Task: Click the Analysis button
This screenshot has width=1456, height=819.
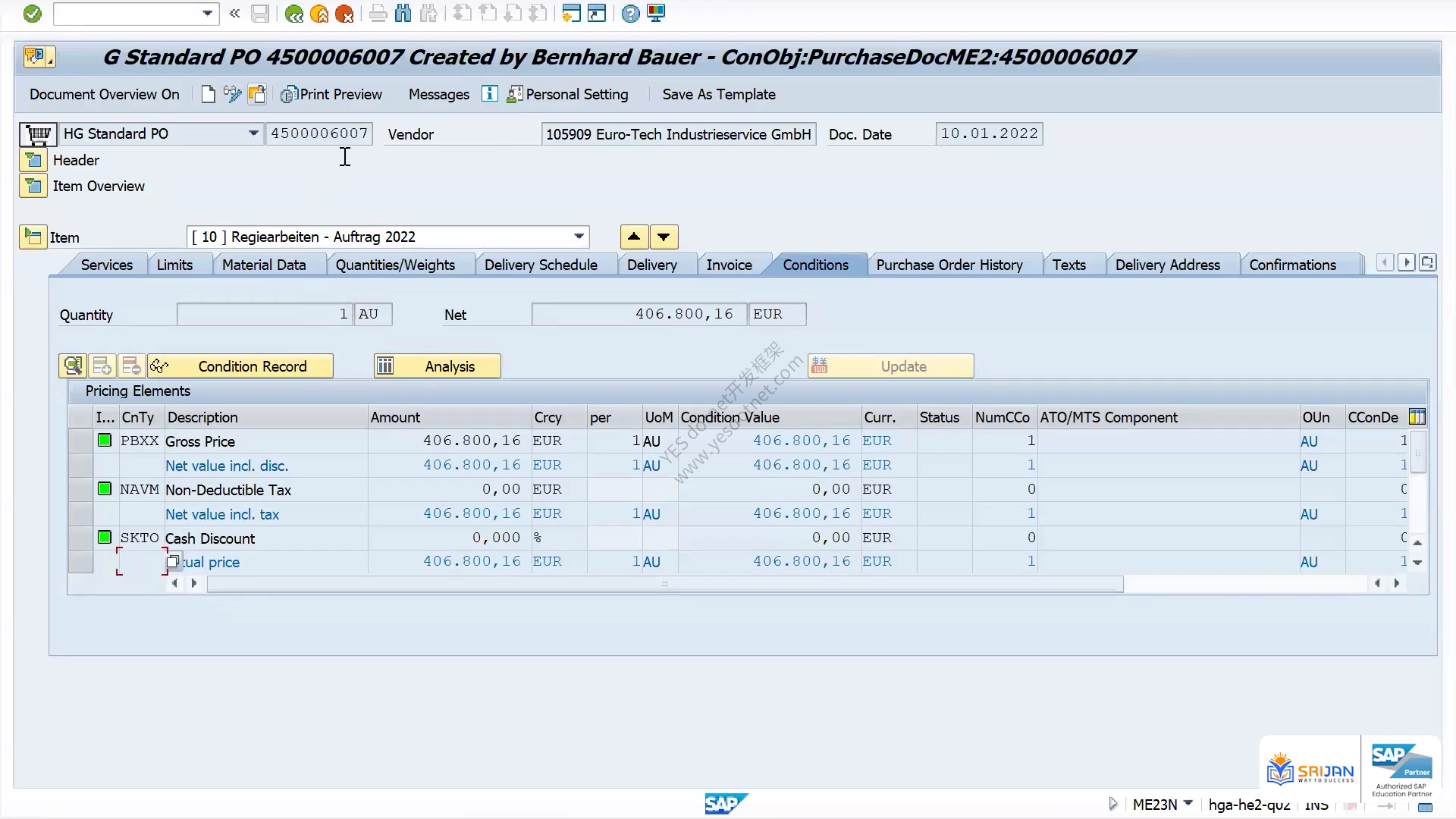Action: (437, 366)
